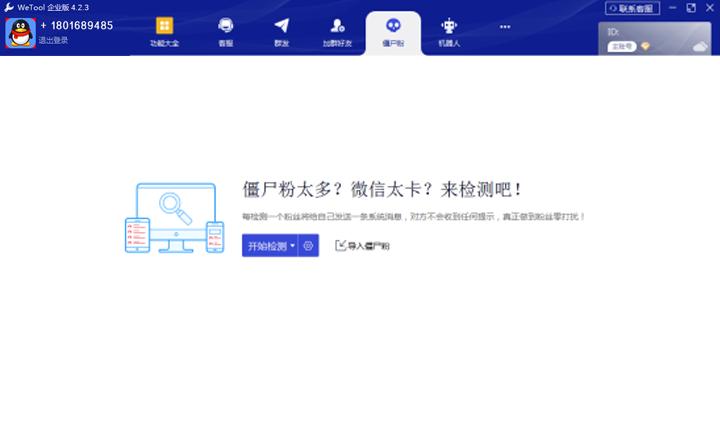Open the 机器人 robot tab

449,32
